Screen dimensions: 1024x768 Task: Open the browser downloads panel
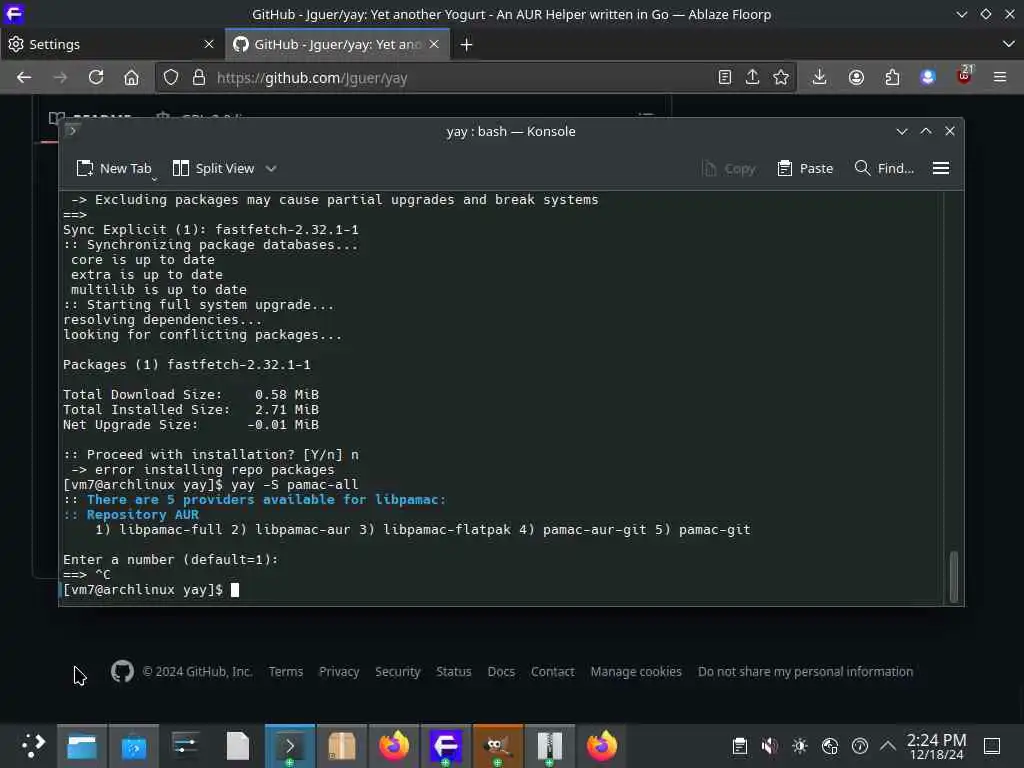(x=819, y=78)
